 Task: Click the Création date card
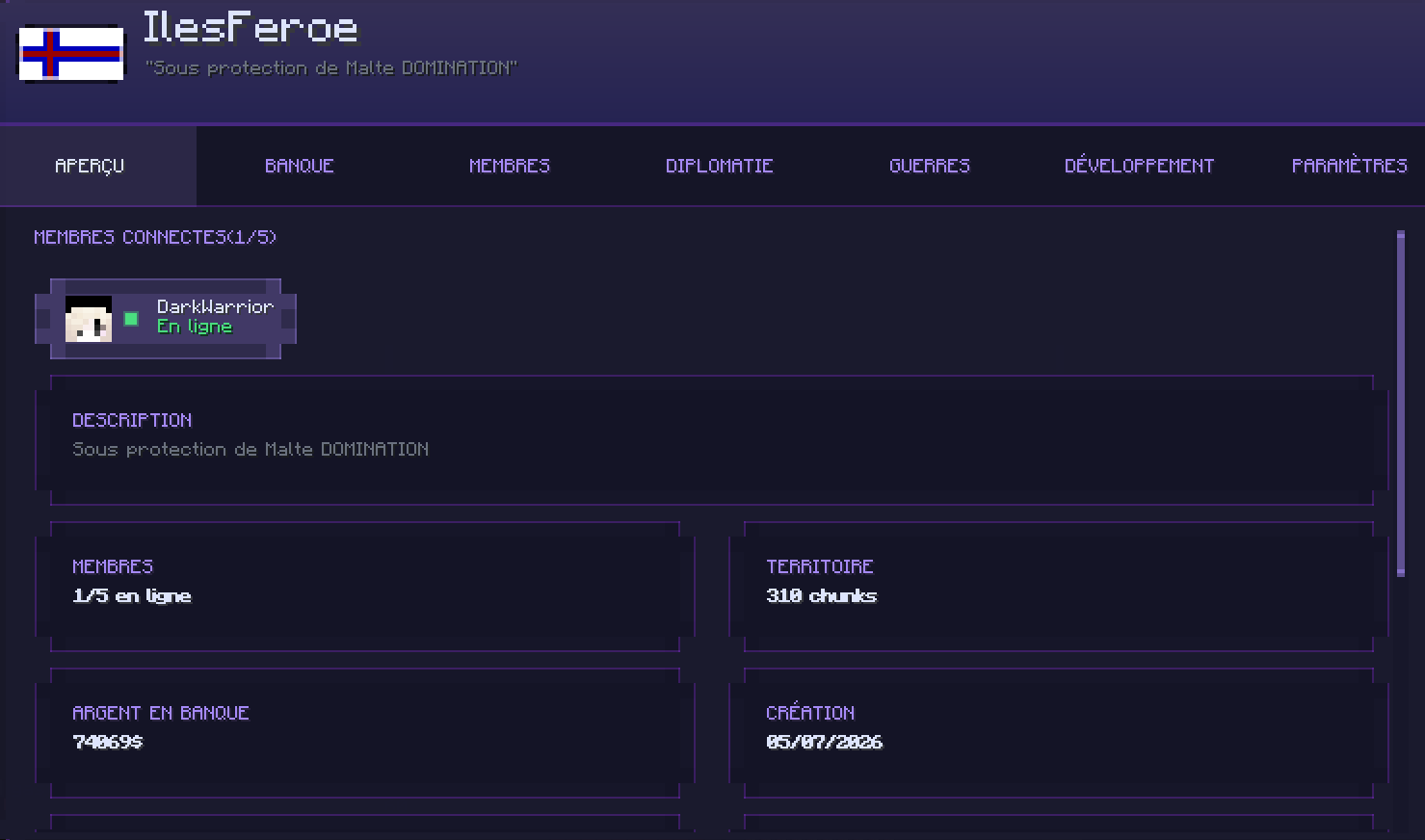[x=1059, y=733]
